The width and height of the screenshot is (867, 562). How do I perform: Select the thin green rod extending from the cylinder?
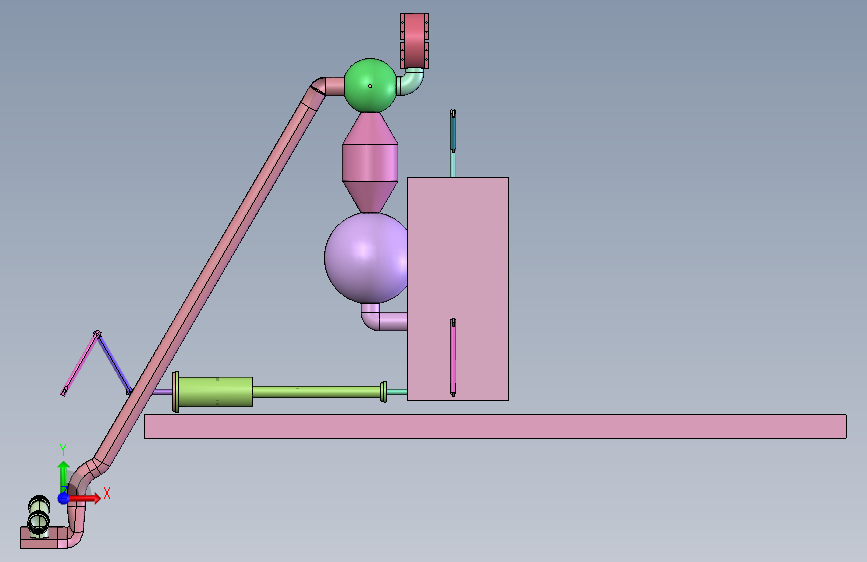click(x=316, y=392)
